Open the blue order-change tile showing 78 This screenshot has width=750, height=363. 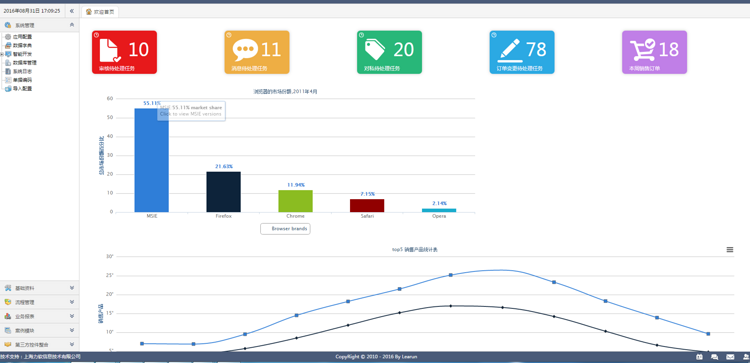click(x=522, y=52)
